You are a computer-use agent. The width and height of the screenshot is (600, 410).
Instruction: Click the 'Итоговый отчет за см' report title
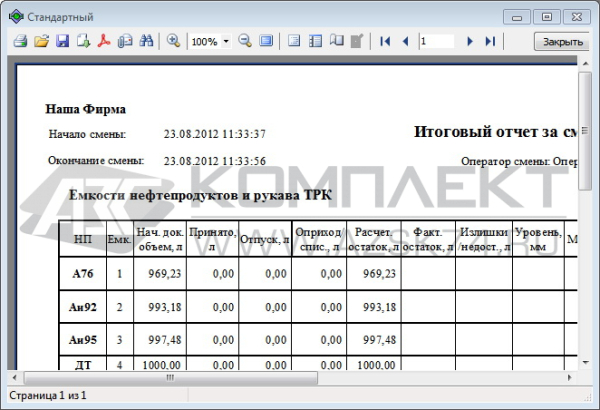pos(495,132)
